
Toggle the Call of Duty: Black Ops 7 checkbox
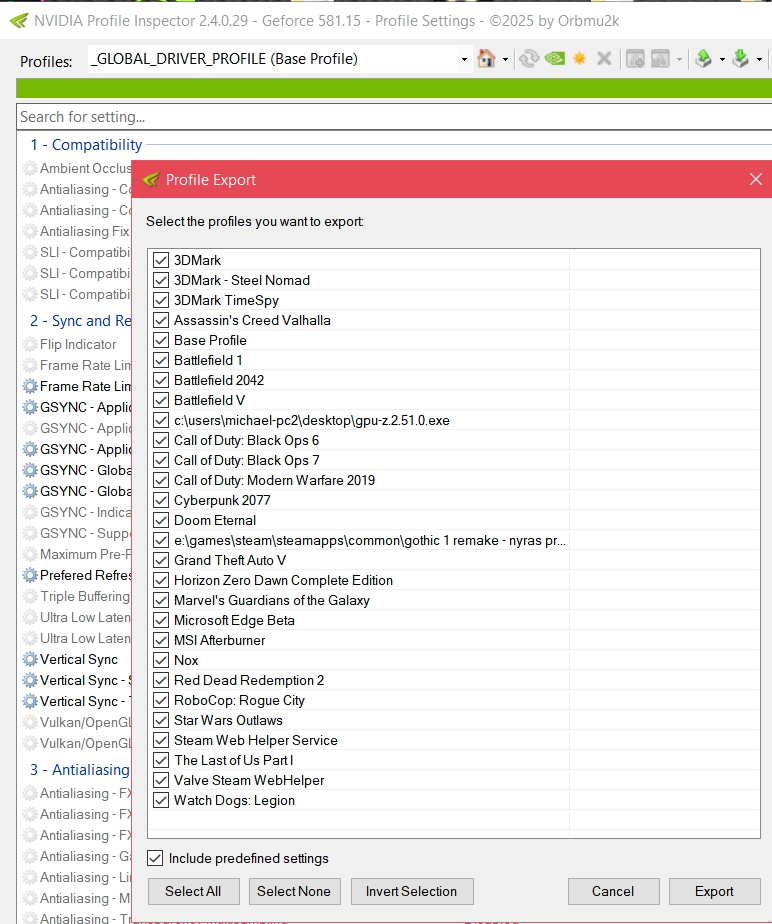point(161,460)
